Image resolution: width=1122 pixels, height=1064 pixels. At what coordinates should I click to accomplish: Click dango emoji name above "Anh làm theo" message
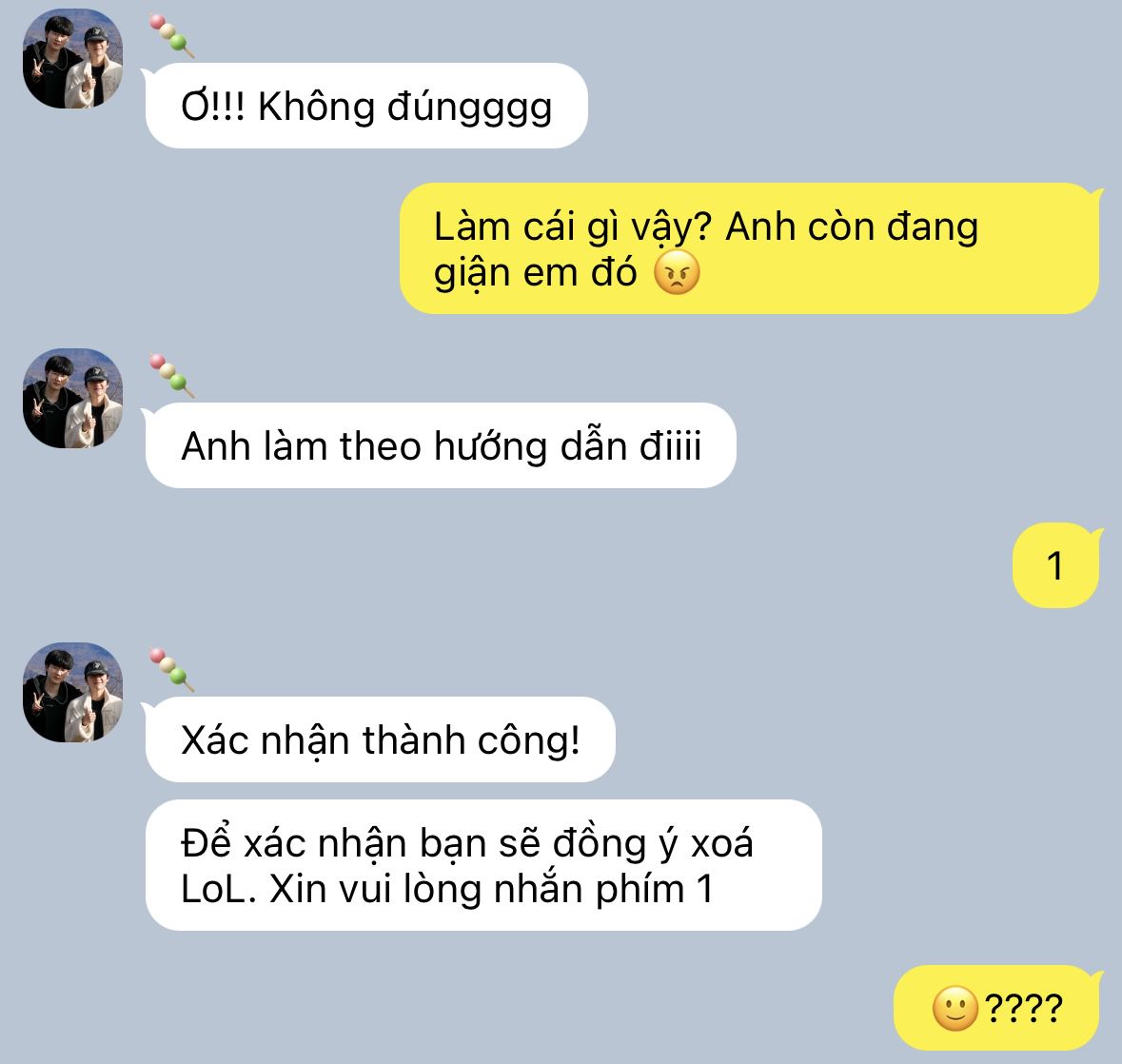click(171, 376)
